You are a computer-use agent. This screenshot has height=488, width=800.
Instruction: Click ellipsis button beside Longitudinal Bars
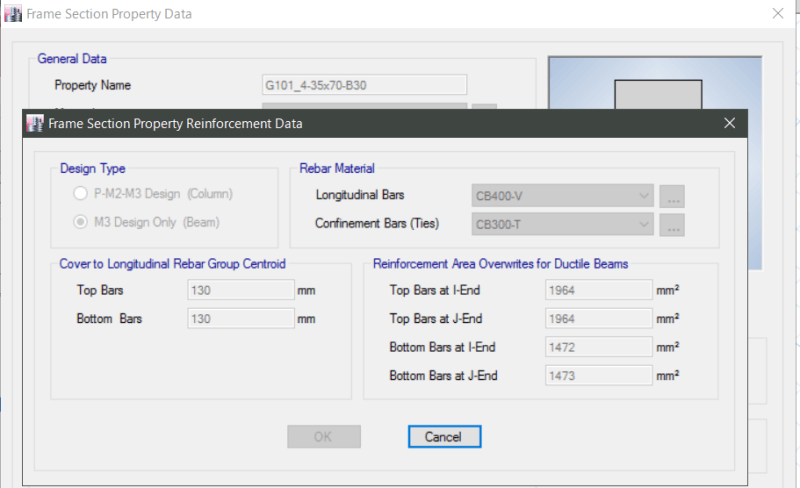tap(672, 196)
